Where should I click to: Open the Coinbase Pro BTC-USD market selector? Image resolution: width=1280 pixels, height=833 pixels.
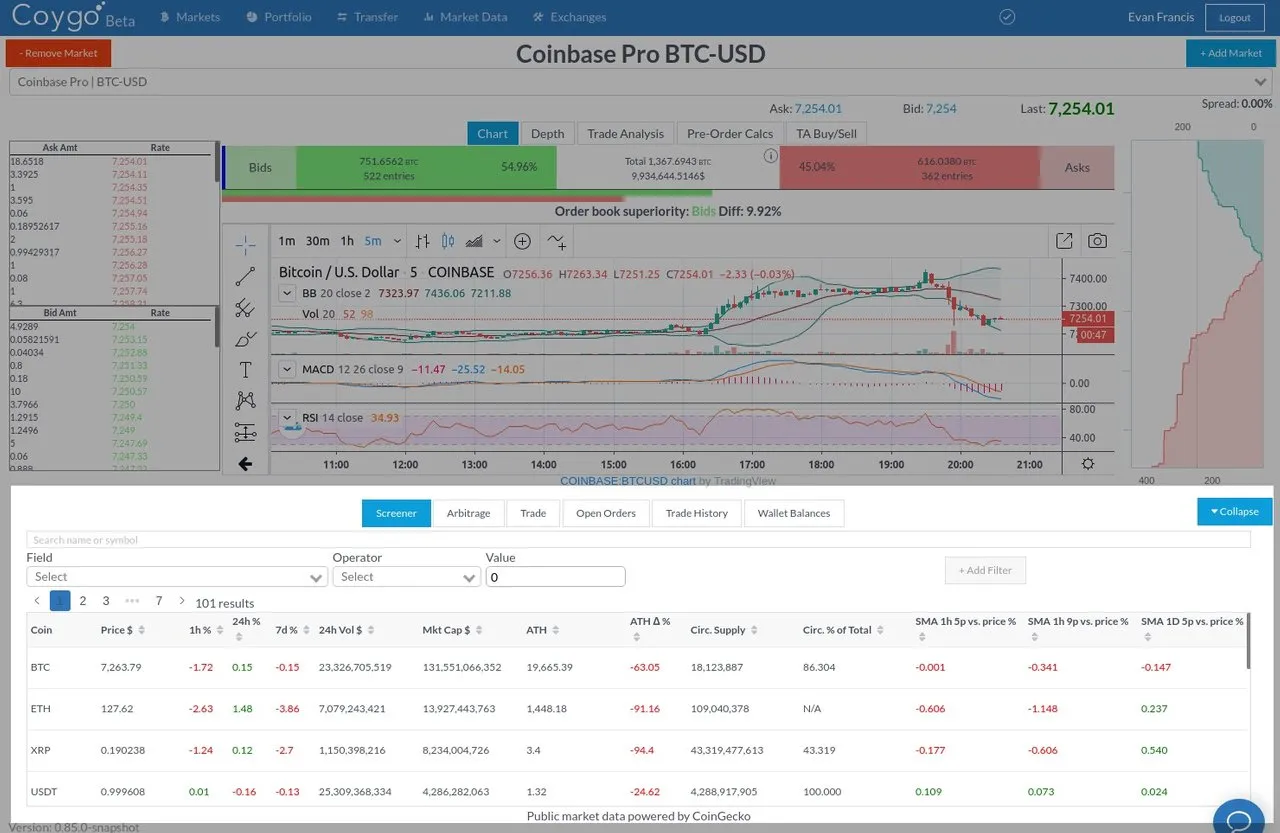point(640,82)
